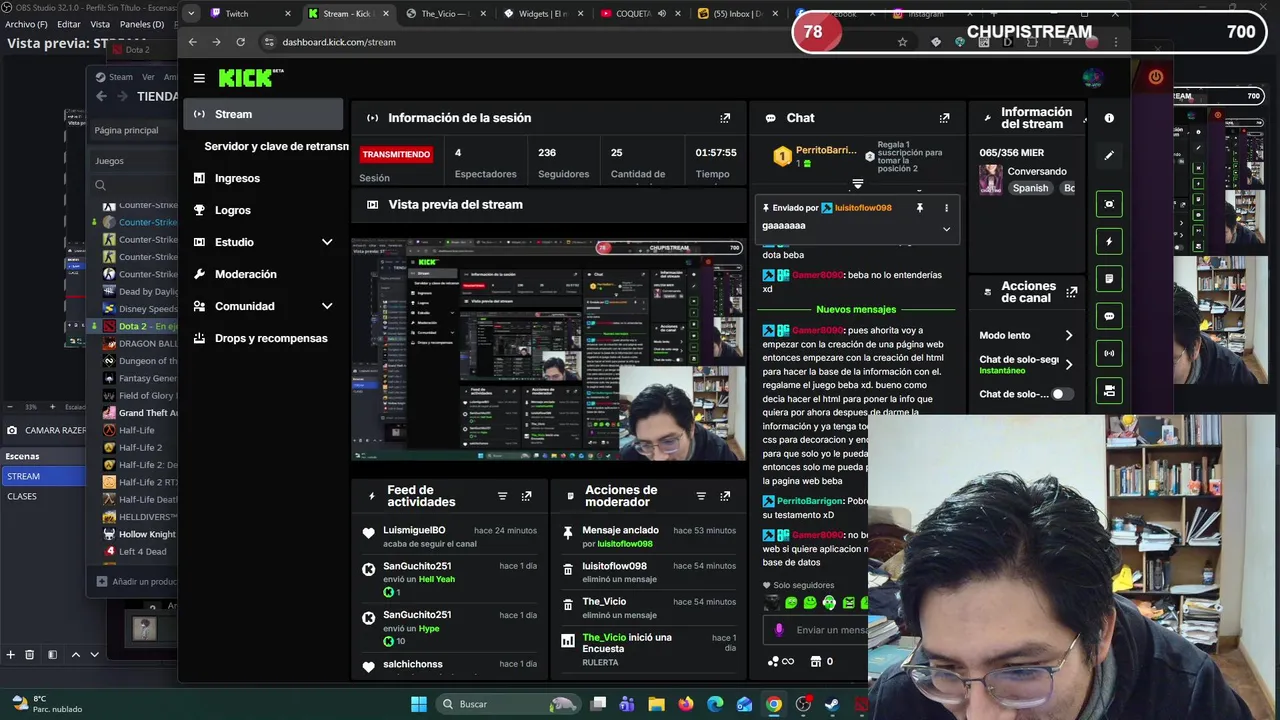Click the Buscar taskbar search box
1280x720 pixels.
tap(507, 704)
